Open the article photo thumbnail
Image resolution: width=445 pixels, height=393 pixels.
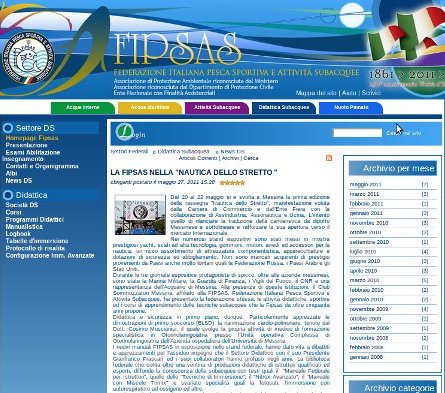click(140, 215)
